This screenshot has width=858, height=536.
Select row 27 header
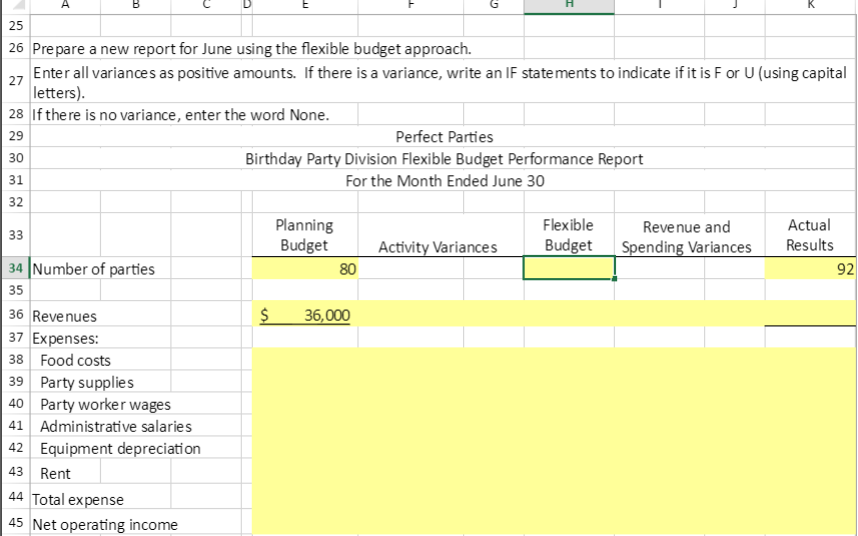15,81
